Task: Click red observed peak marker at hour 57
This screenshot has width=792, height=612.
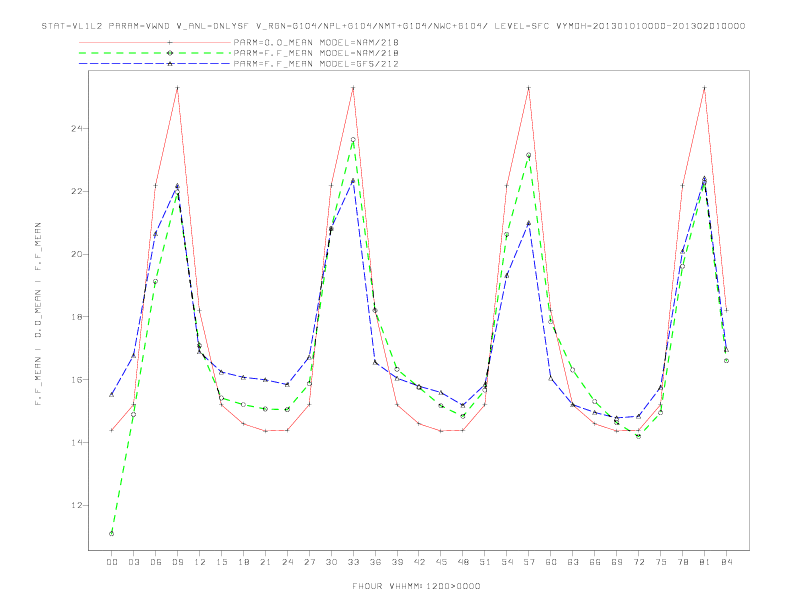Action: pyautogui.click(x=529, y=88)
